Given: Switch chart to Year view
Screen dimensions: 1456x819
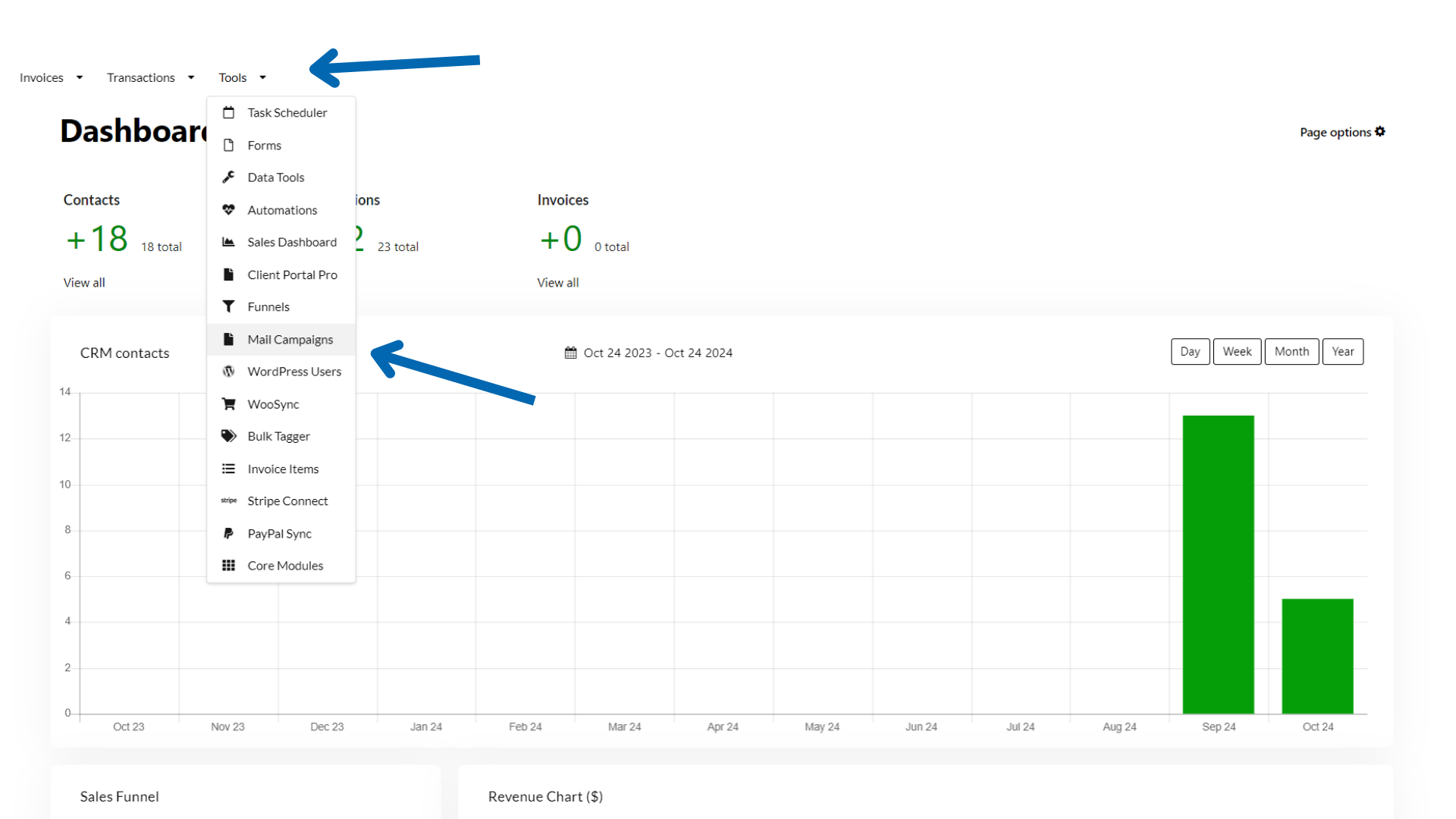Looking at the screenshot, I should click(x=1342, y=352).
